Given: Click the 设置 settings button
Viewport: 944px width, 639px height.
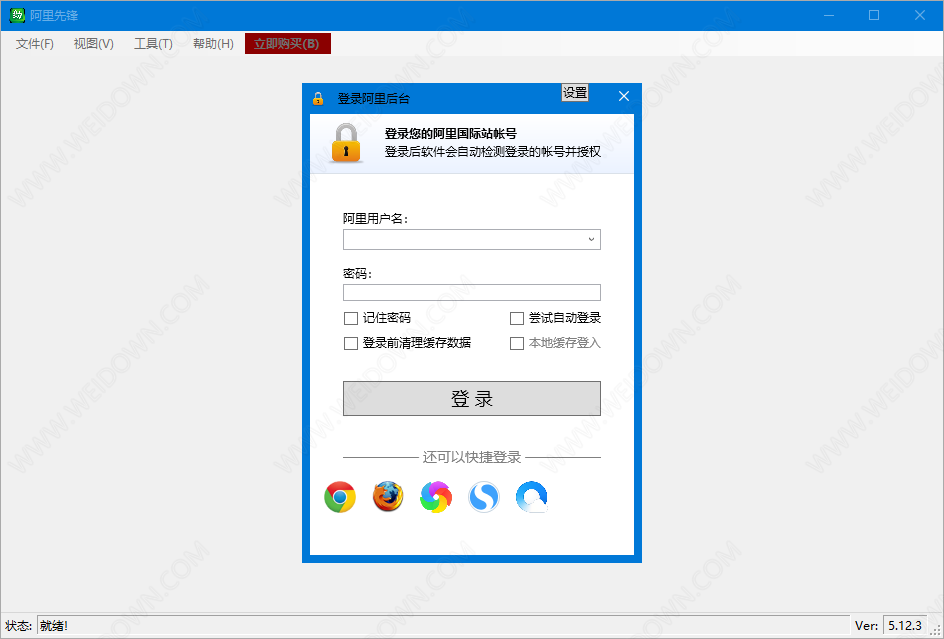Looking at the screenshot, I should point(575,93).
